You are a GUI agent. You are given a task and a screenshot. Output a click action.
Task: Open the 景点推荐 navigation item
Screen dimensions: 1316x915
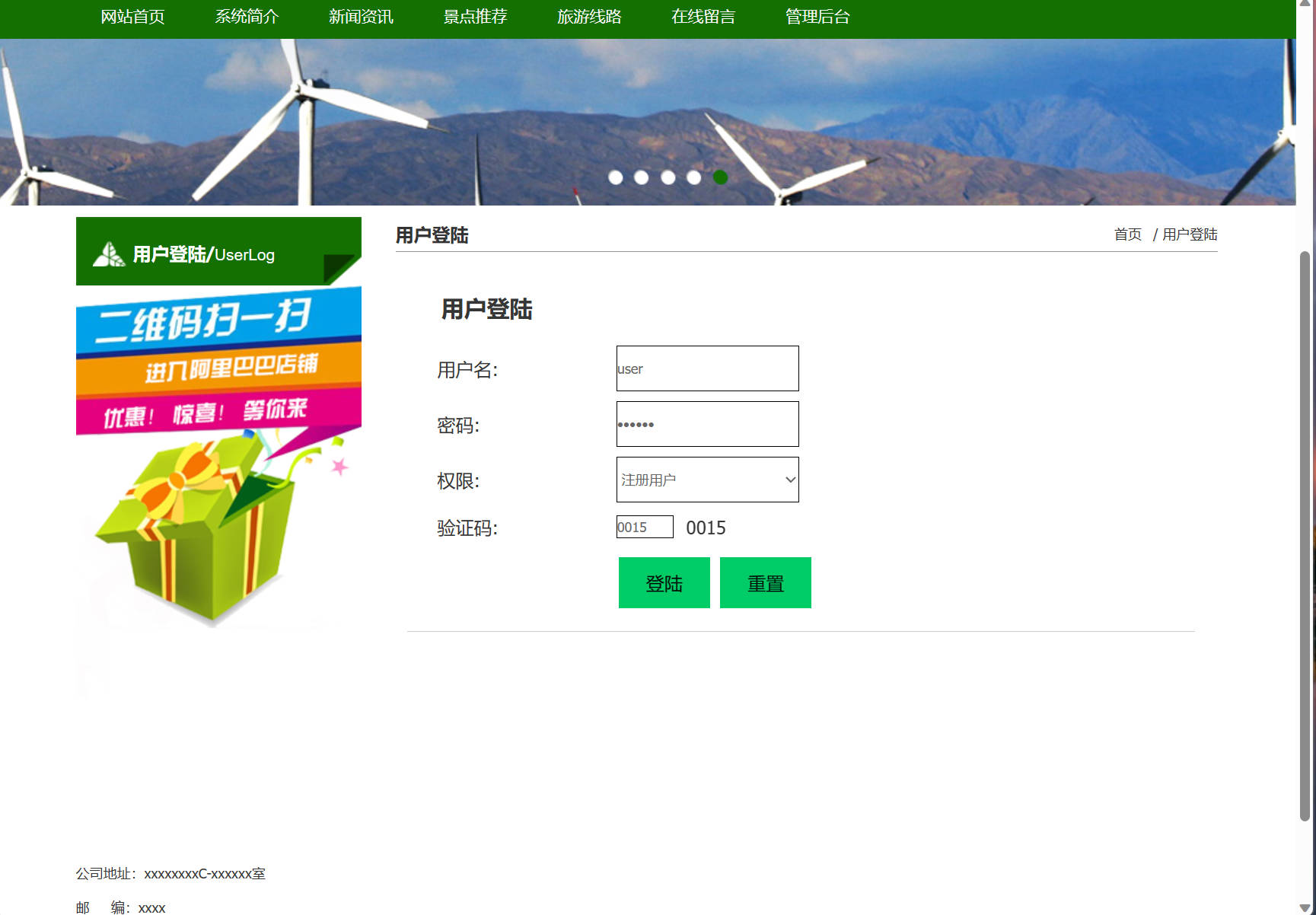tap(473, 17)
